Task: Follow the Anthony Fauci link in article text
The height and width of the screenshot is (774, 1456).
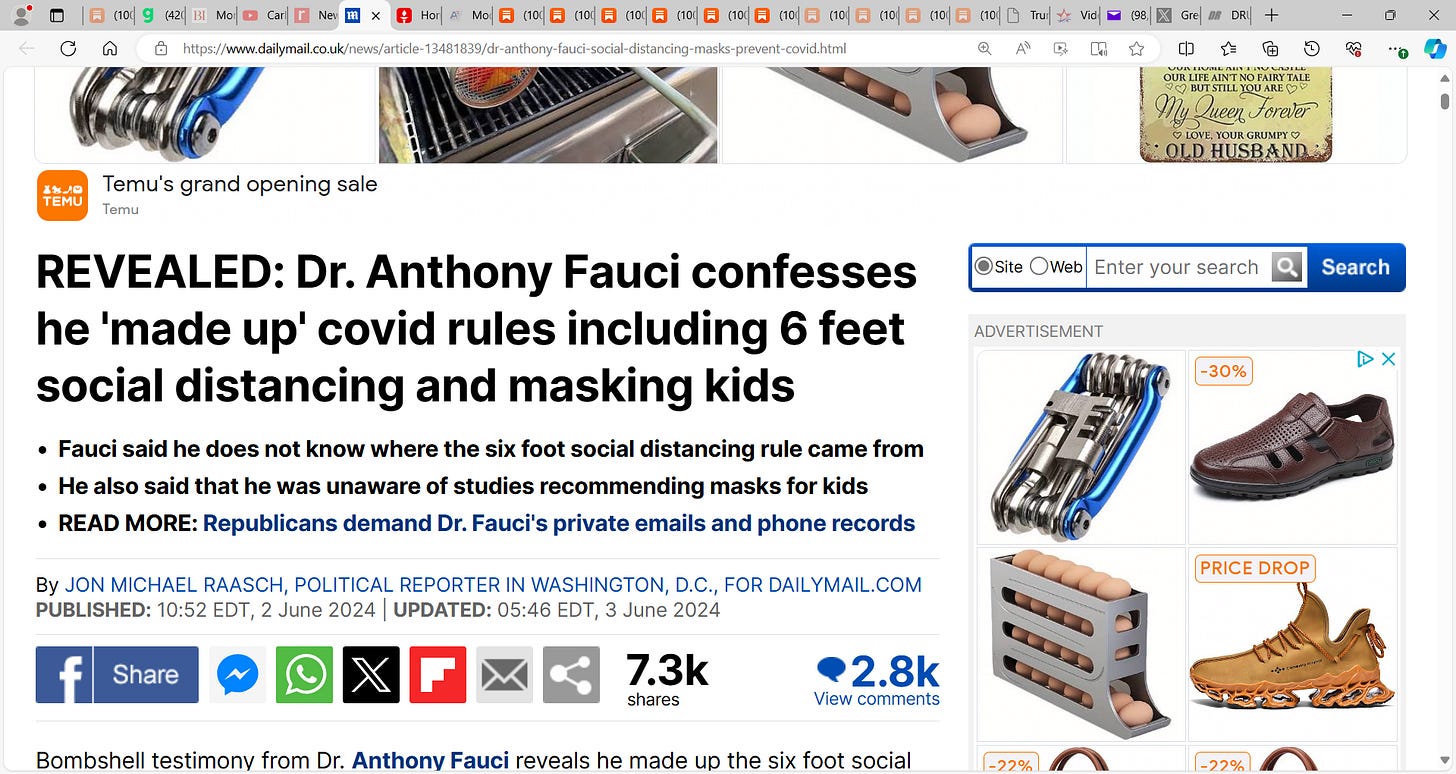Action: point(431,761)
